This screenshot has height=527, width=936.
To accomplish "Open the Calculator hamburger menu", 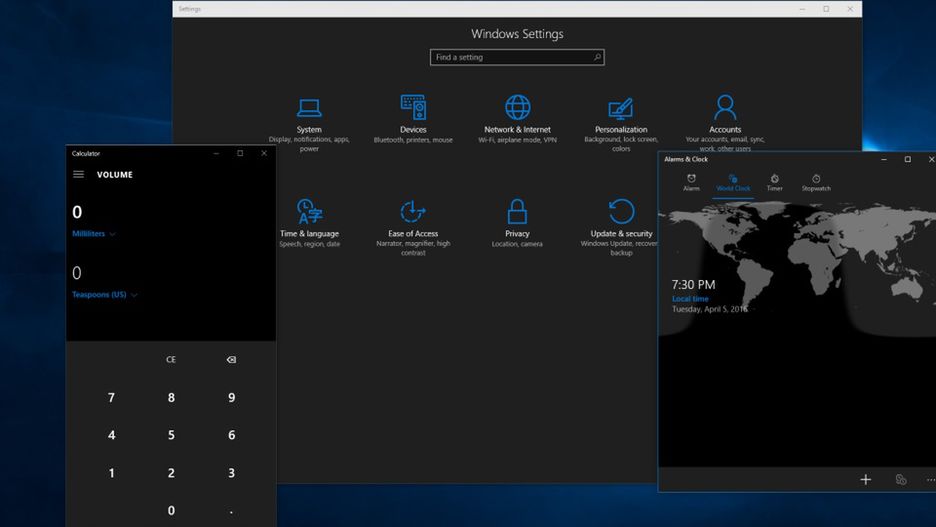I will click(78, 174).
